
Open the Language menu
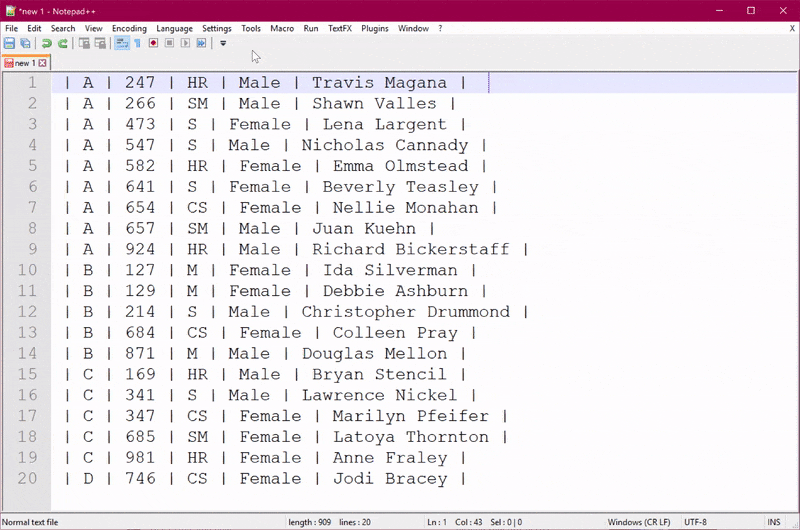175,29
